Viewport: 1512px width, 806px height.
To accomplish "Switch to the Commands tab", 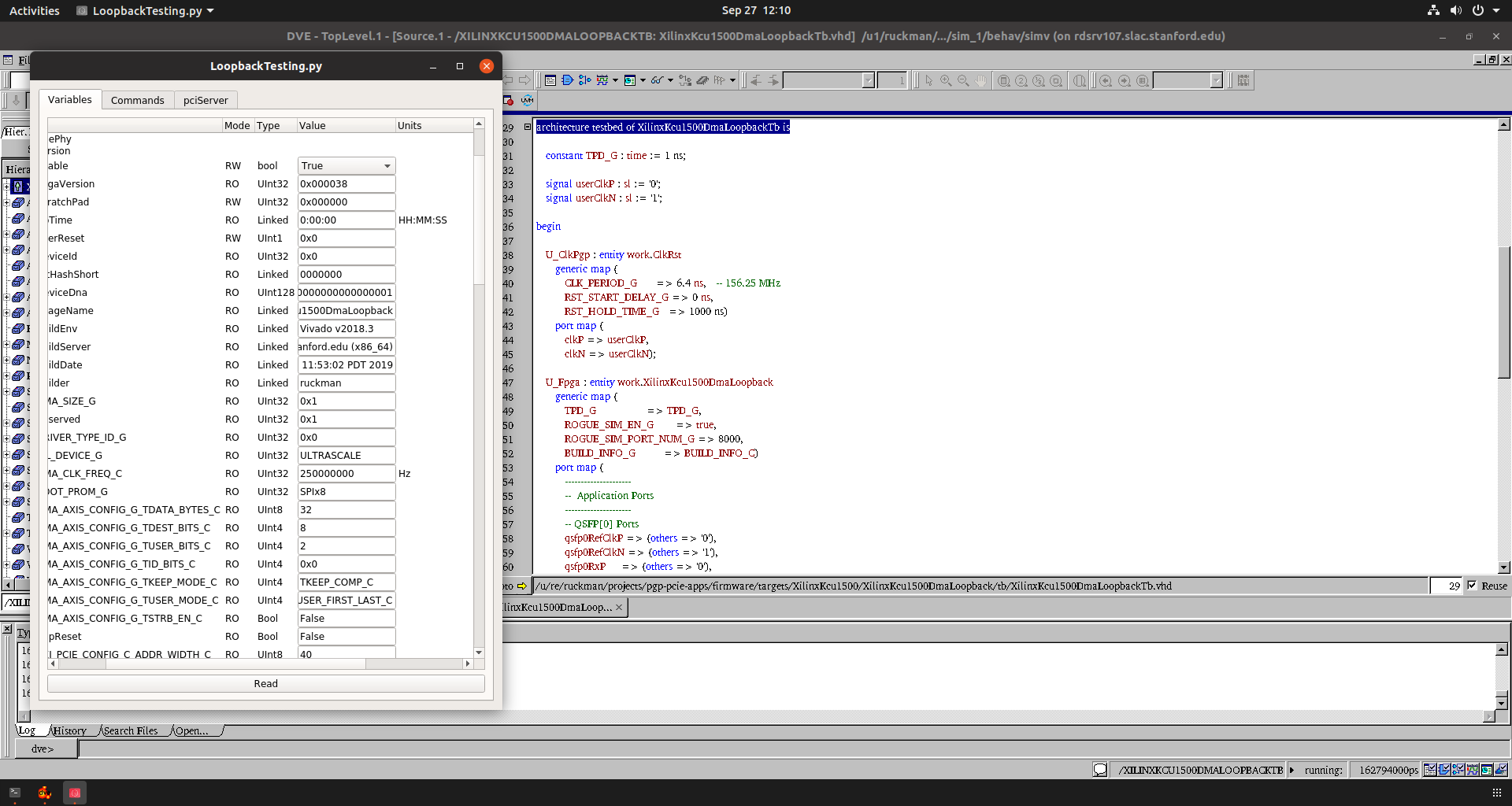I will [x=137, y=100].
